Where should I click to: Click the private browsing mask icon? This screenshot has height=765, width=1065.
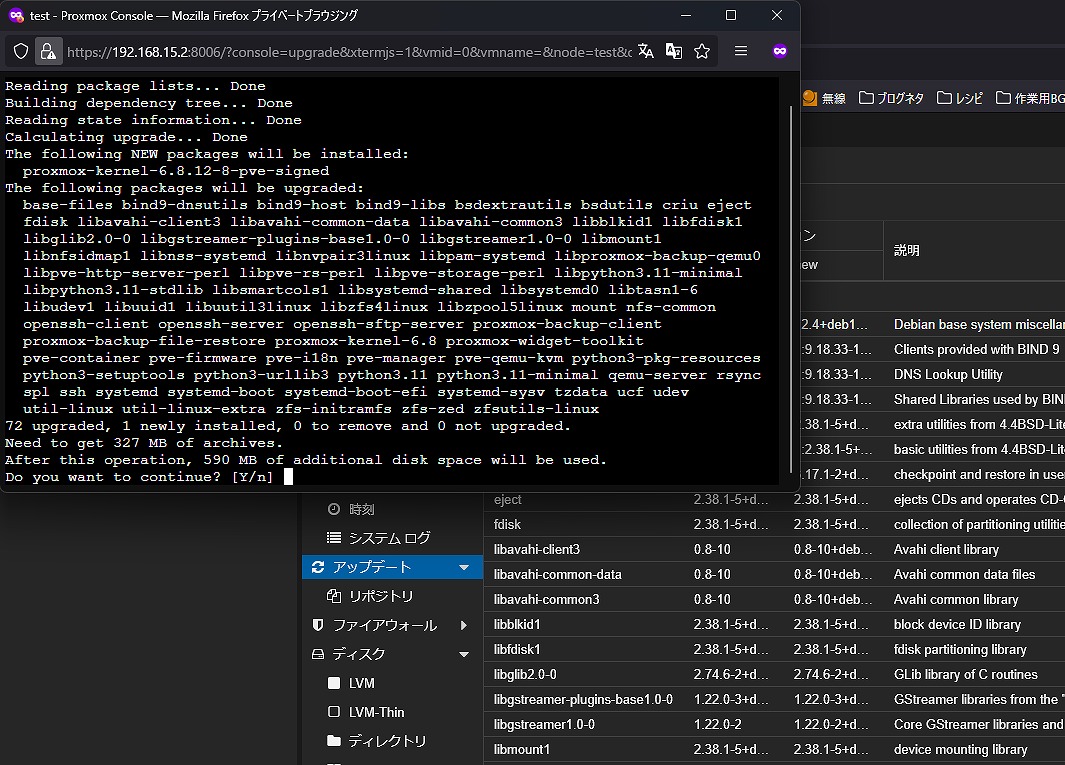coord(780,51)
